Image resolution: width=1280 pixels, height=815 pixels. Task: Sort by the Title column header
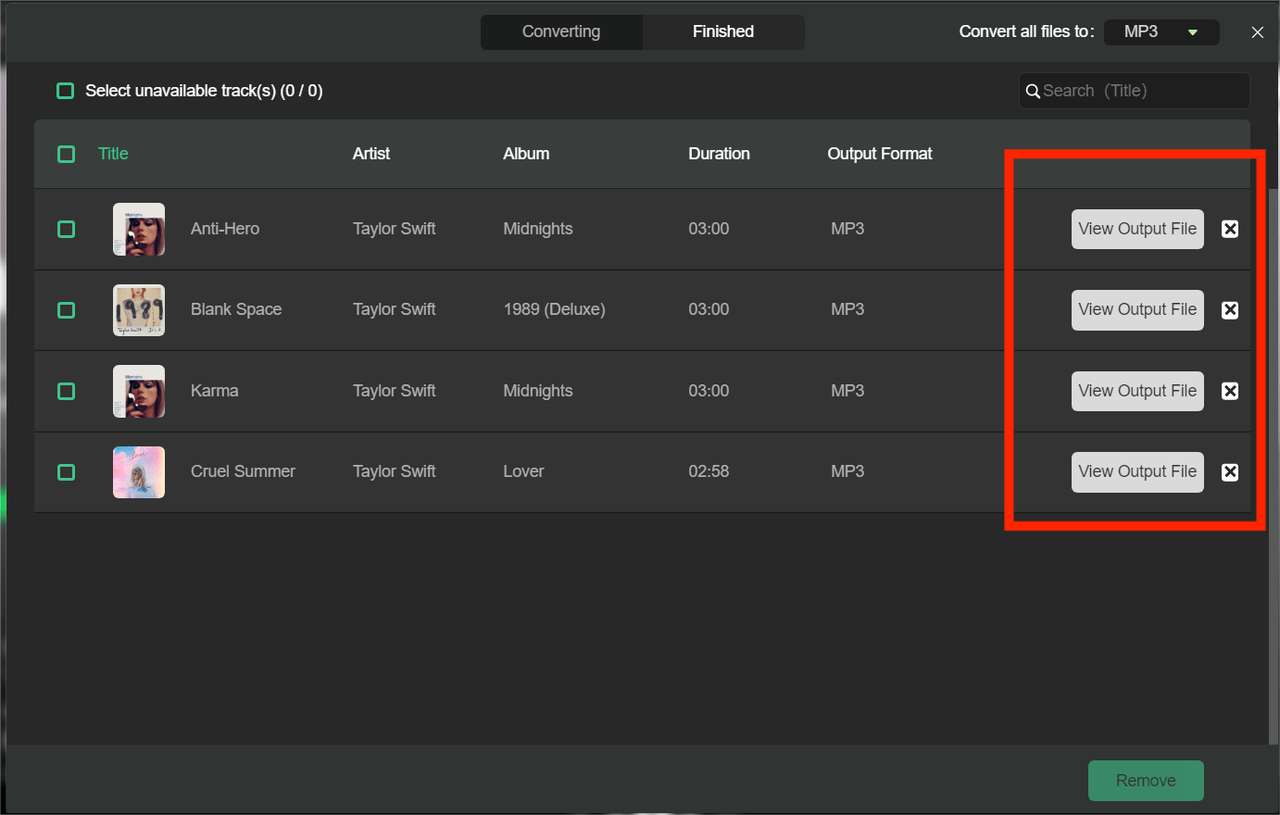pos(113,154)
